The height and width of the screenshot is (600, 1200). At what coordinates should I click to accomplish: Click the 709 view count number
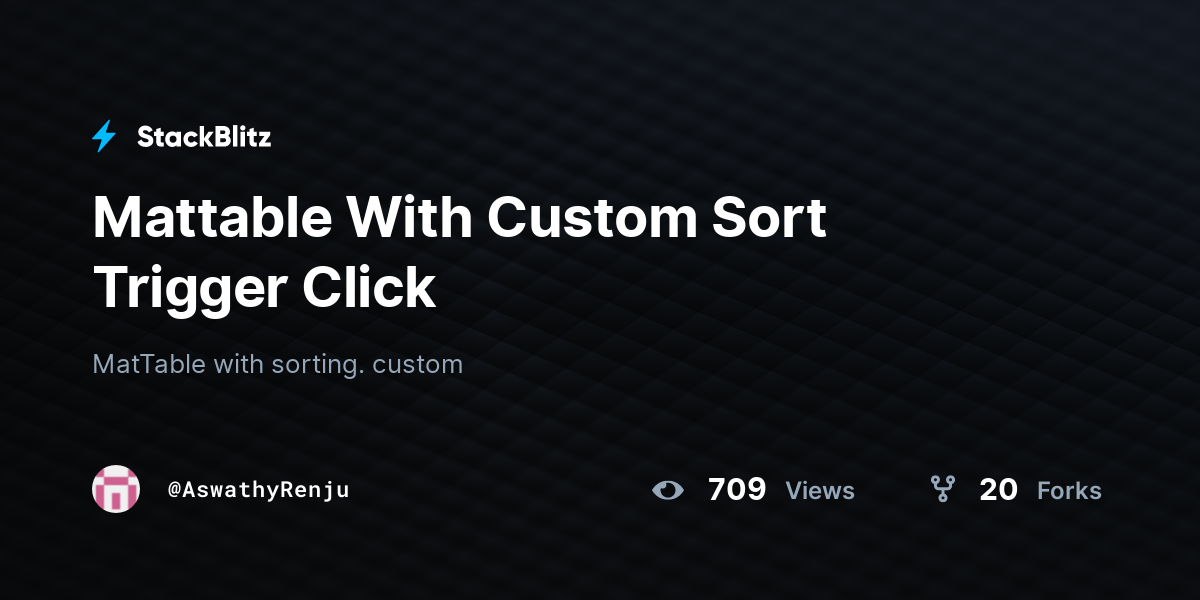[737, 489]
